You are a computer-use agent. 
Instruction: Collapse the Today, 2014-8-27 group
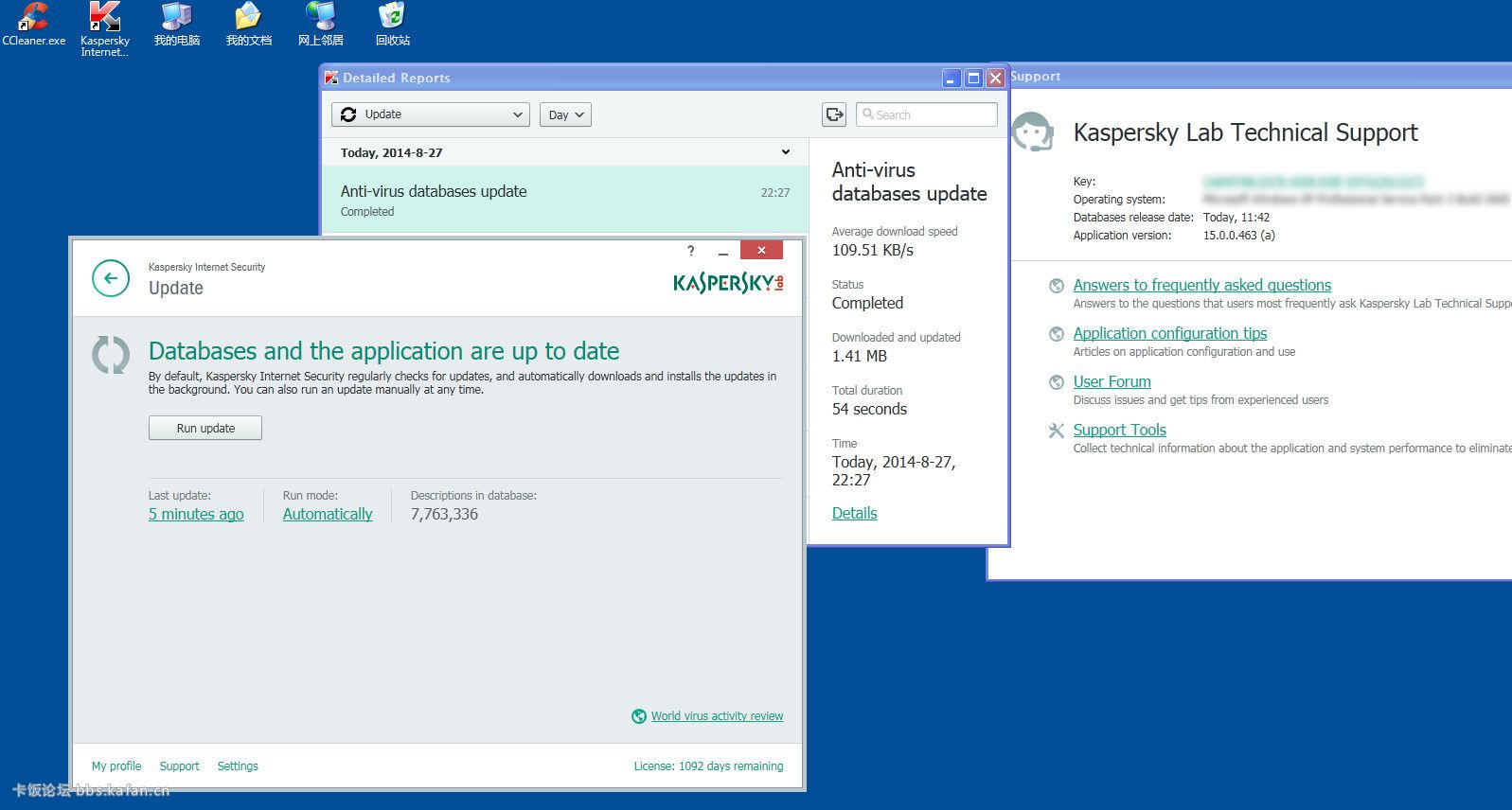[786, 152]
